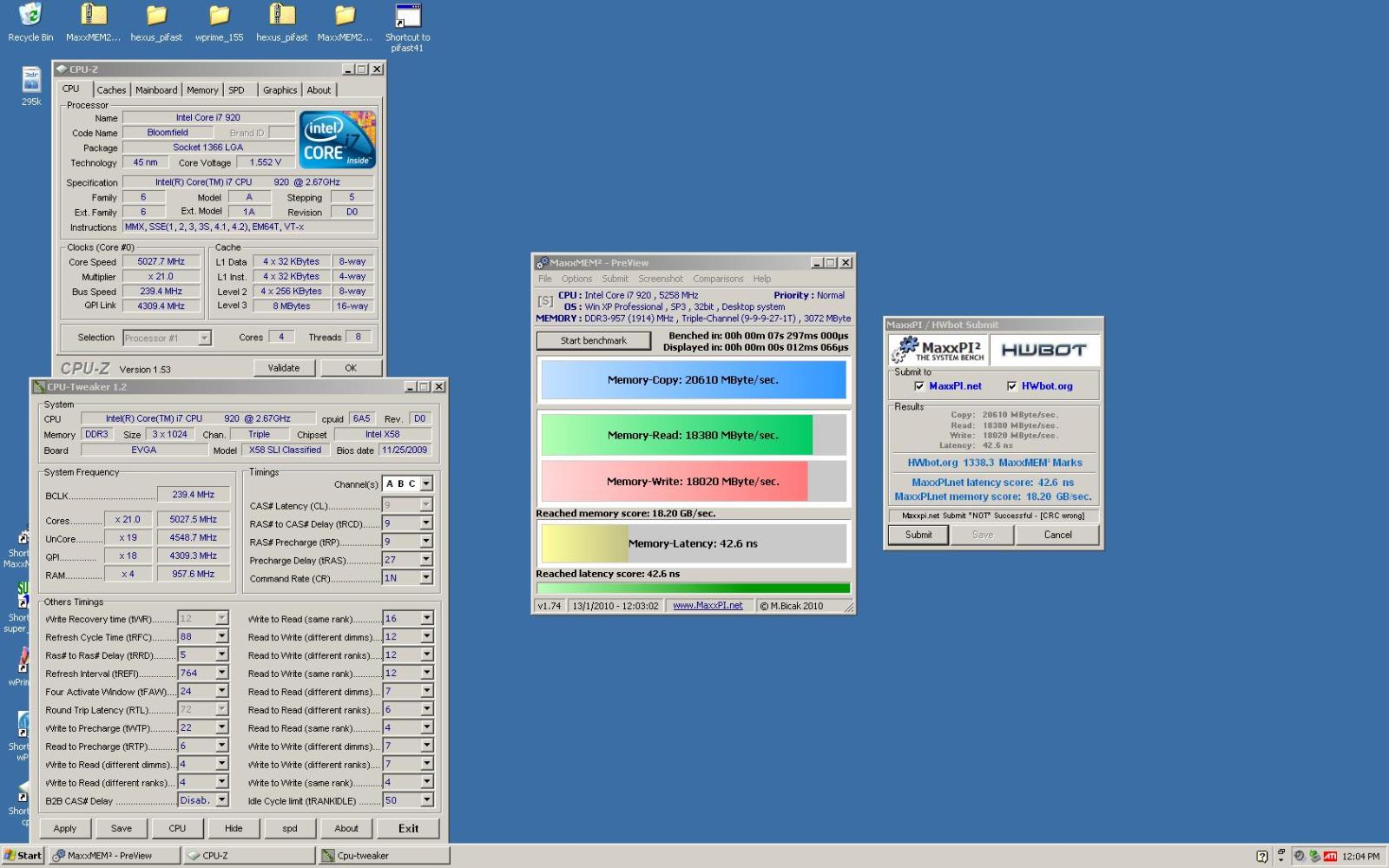Click the HWBOT logo in submit window

click(x=1044, y=350)
